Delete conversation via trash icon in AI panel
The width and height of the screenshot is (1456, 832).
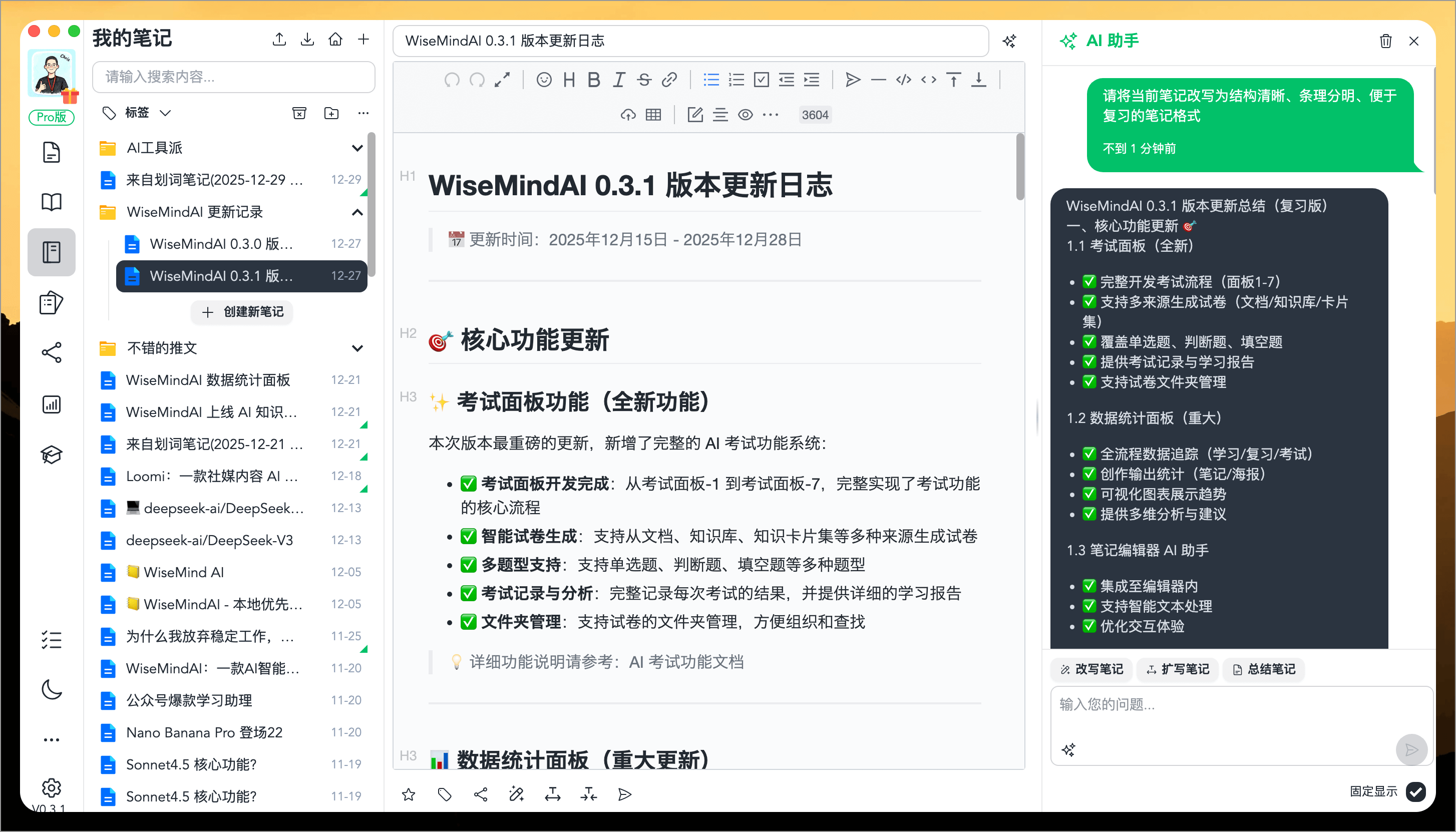coord(1385,41)
